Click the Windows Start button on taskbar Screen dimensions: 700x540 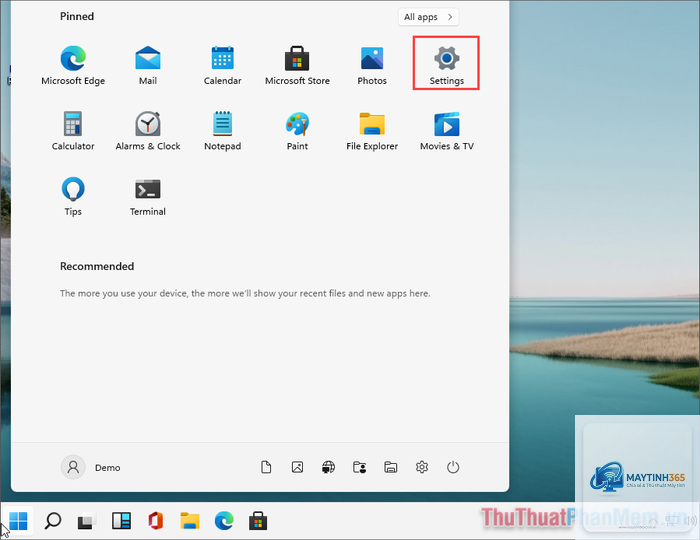click(x=18, y=521)
